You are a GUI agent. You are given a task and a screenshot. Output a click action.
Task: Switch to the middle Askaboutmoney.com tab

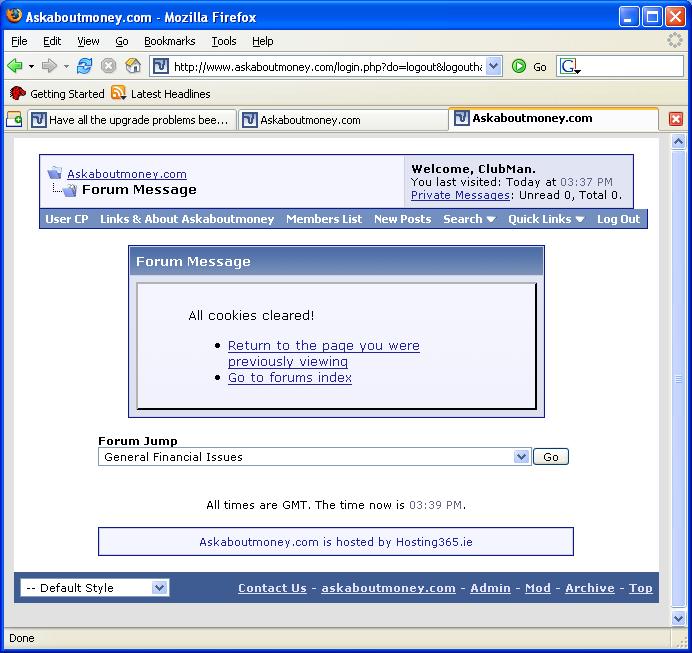tap(342, 120)
